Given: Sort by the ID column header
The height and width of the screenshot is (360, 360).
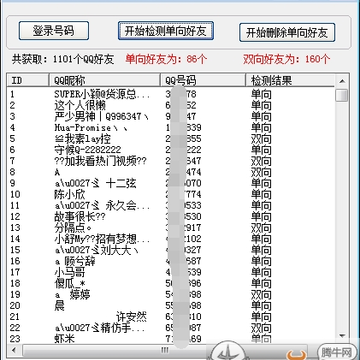Looking at the screenshot, I should tap(28, 80).
